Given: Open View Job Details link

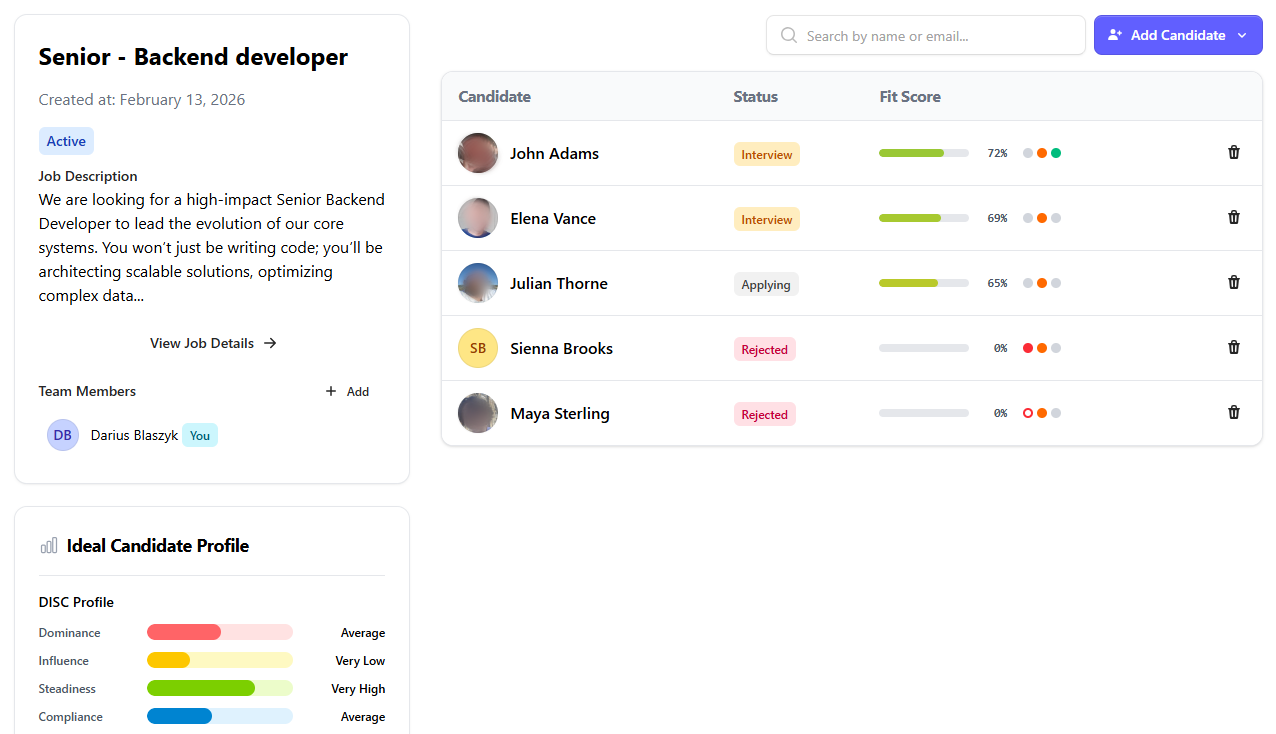Looking at the screenshot, I should 213,343.
